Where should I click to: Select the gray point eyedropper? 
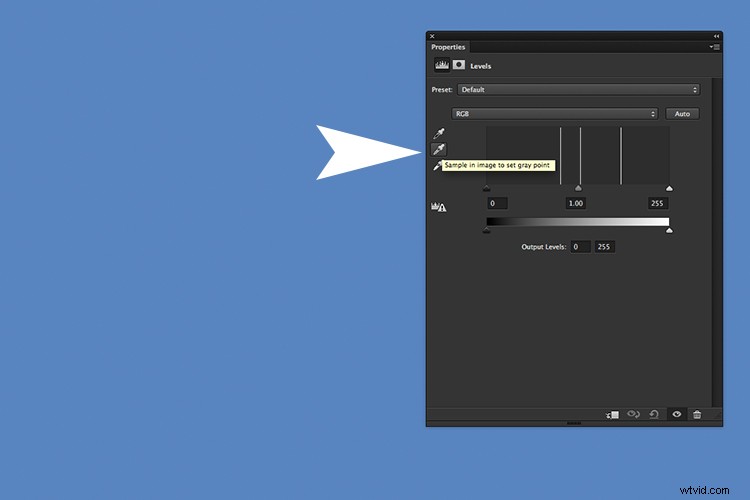[x=439, y=149]
